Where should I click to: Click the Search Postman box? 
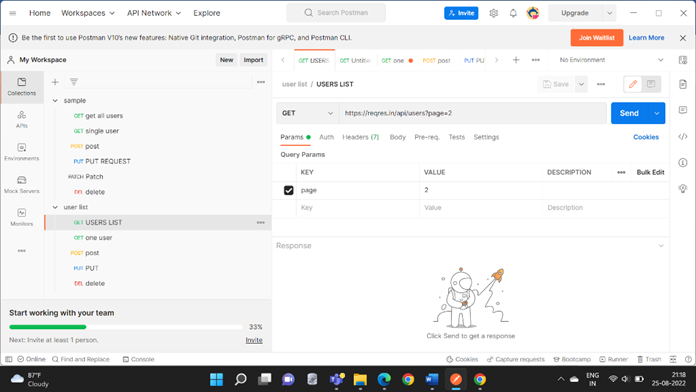tap(336, 13)
